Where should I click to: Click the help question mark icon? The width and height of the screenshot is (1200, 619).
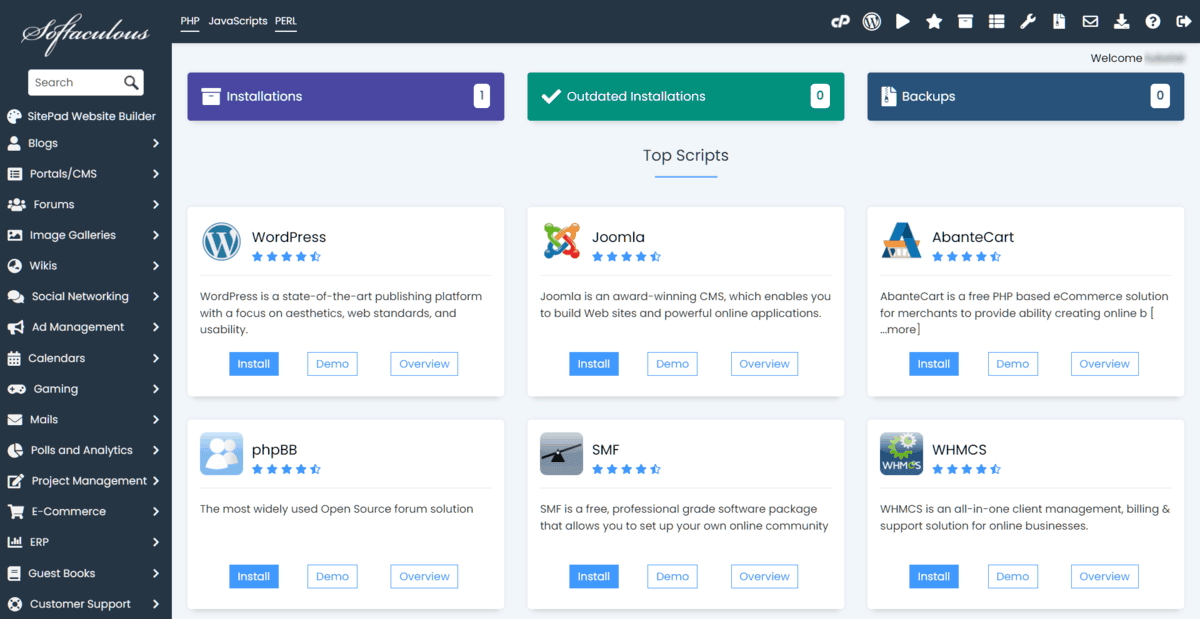point(1153,21)
